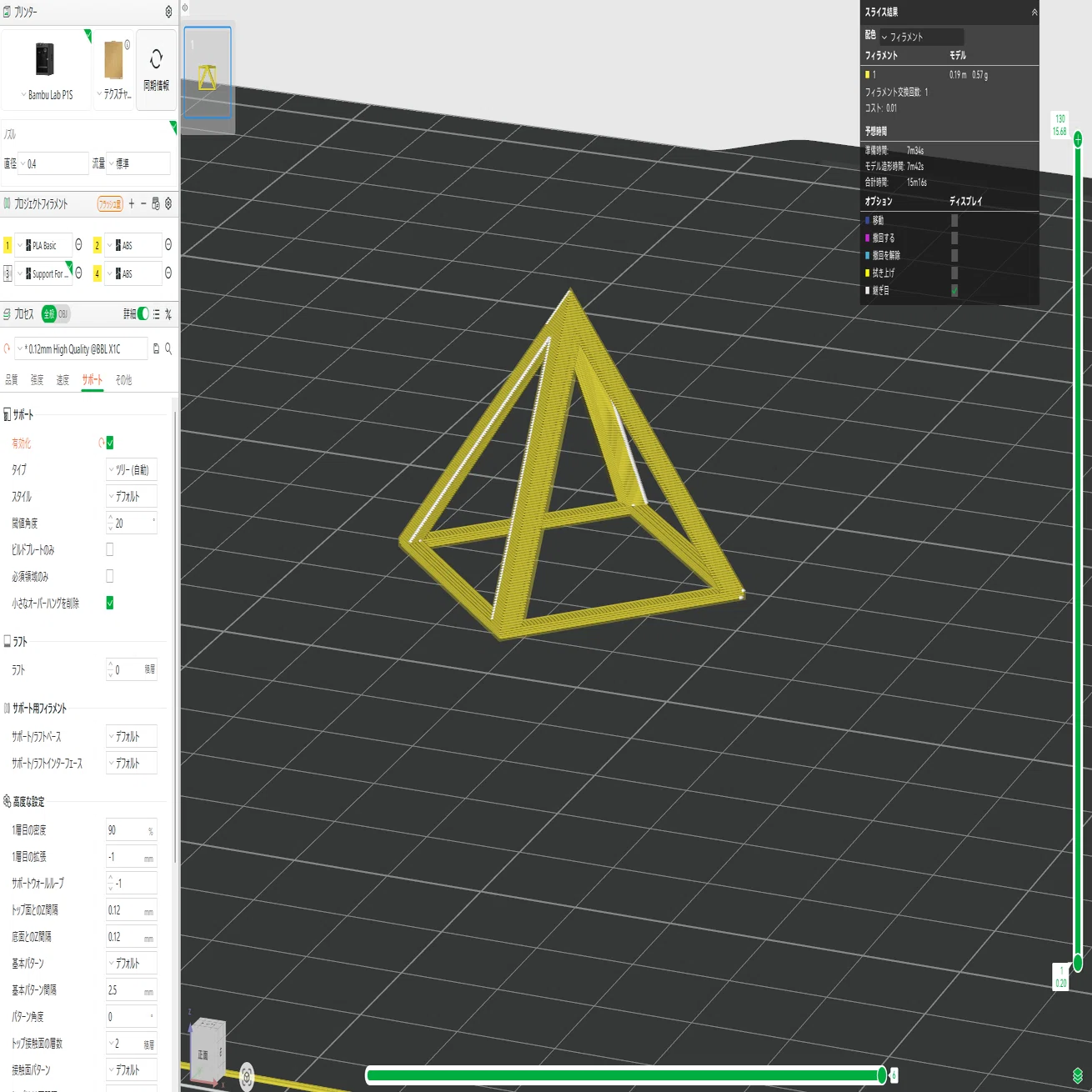The width and height of the screenshot is (1092, 1092).
Task: Click the build plate info icon
Action: [127, 45]
